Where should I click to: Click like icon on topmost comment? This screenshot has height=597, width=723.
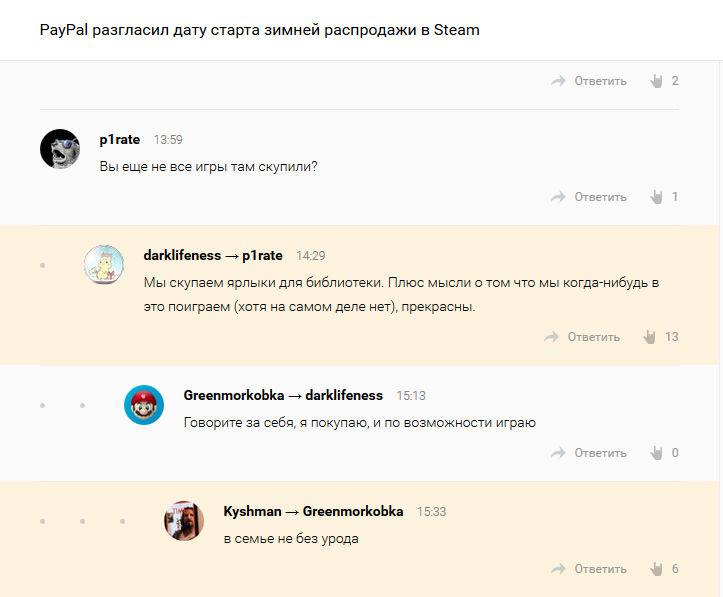coord(657,81)
